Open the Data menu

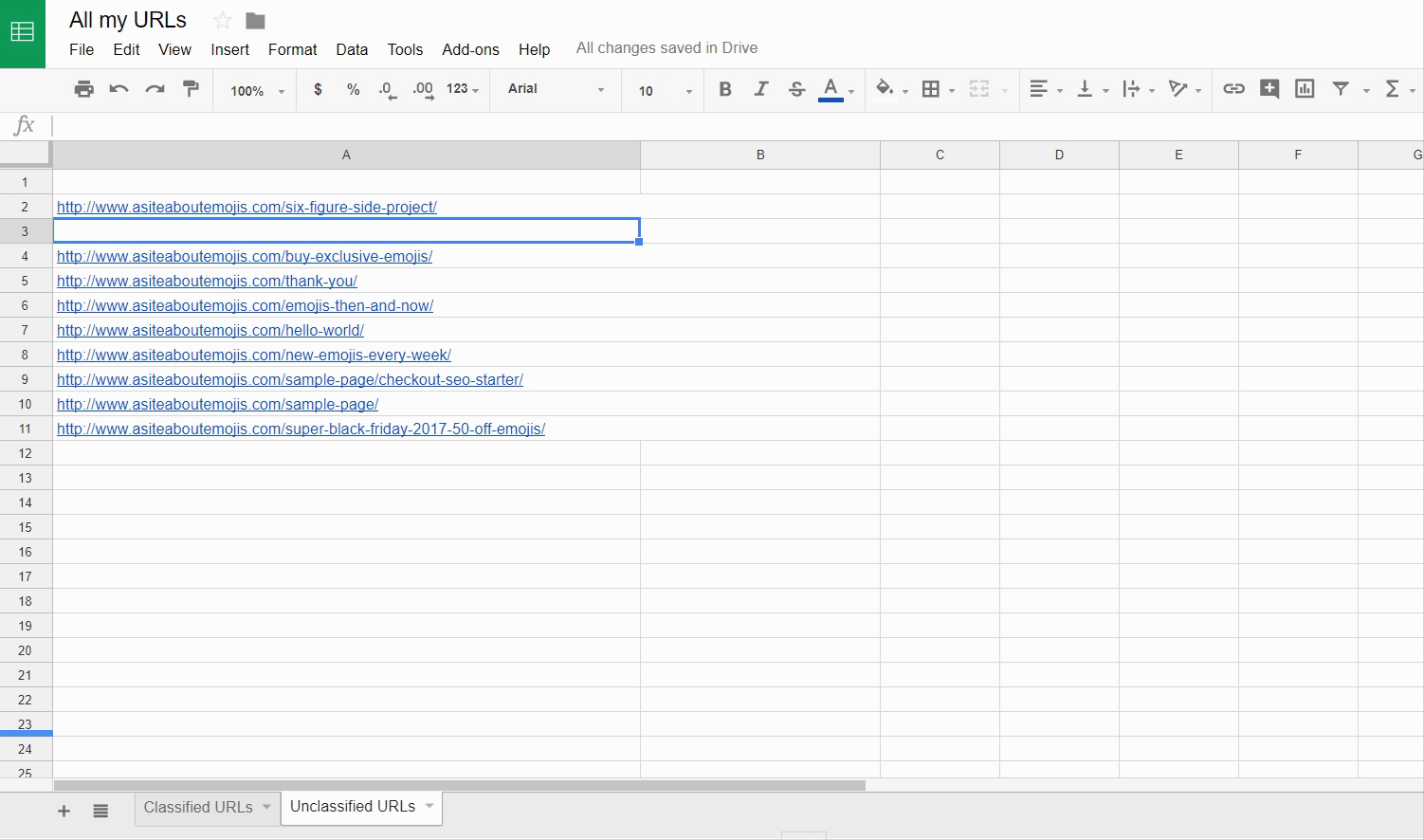pos(351,49)
